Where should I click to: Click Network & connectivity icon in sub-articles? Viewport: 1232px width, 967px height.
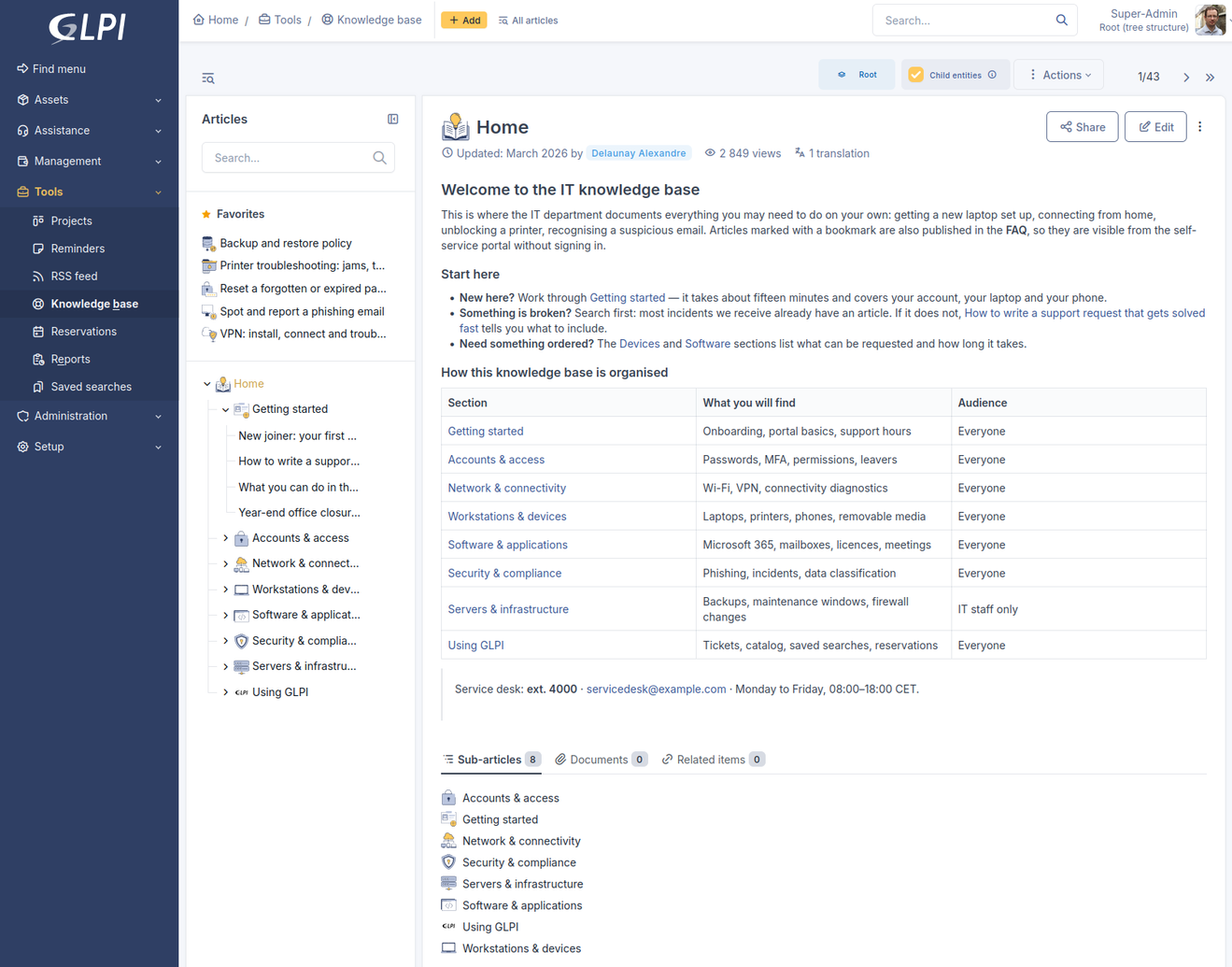448,840
